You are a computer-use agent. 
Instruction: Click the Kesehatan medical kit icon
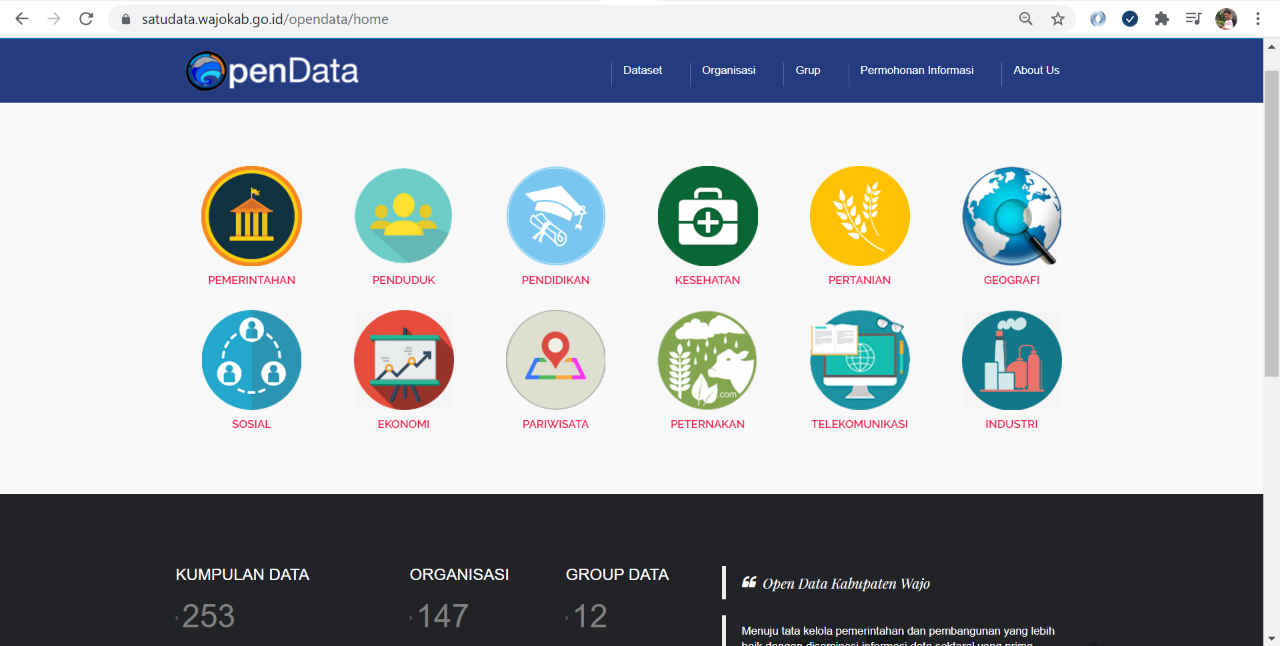pyautogui.click(x=707, y=216)
